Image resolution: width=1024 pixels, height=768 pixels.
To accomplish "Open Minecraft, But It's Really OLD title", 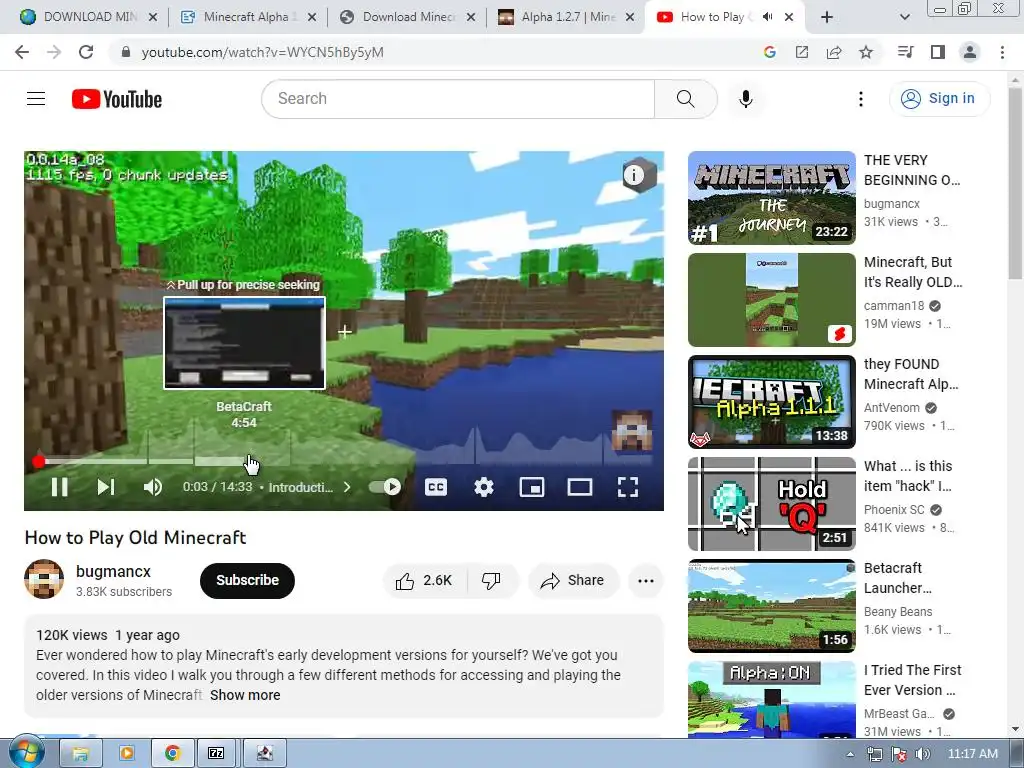I will click(913, 272).
